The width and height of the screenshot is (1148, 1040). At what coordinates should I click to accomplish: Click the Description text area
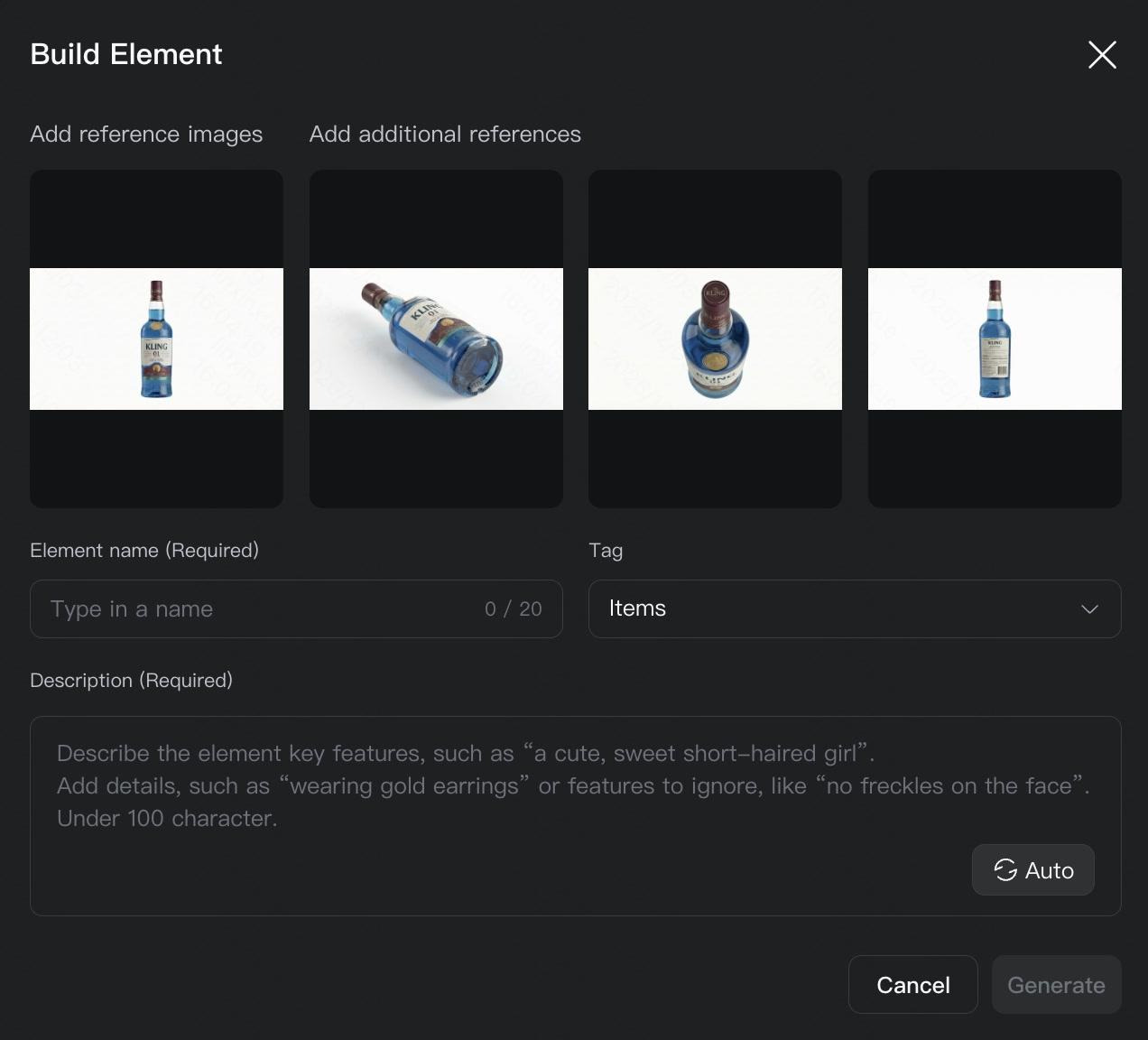click(x=576, y=816)
